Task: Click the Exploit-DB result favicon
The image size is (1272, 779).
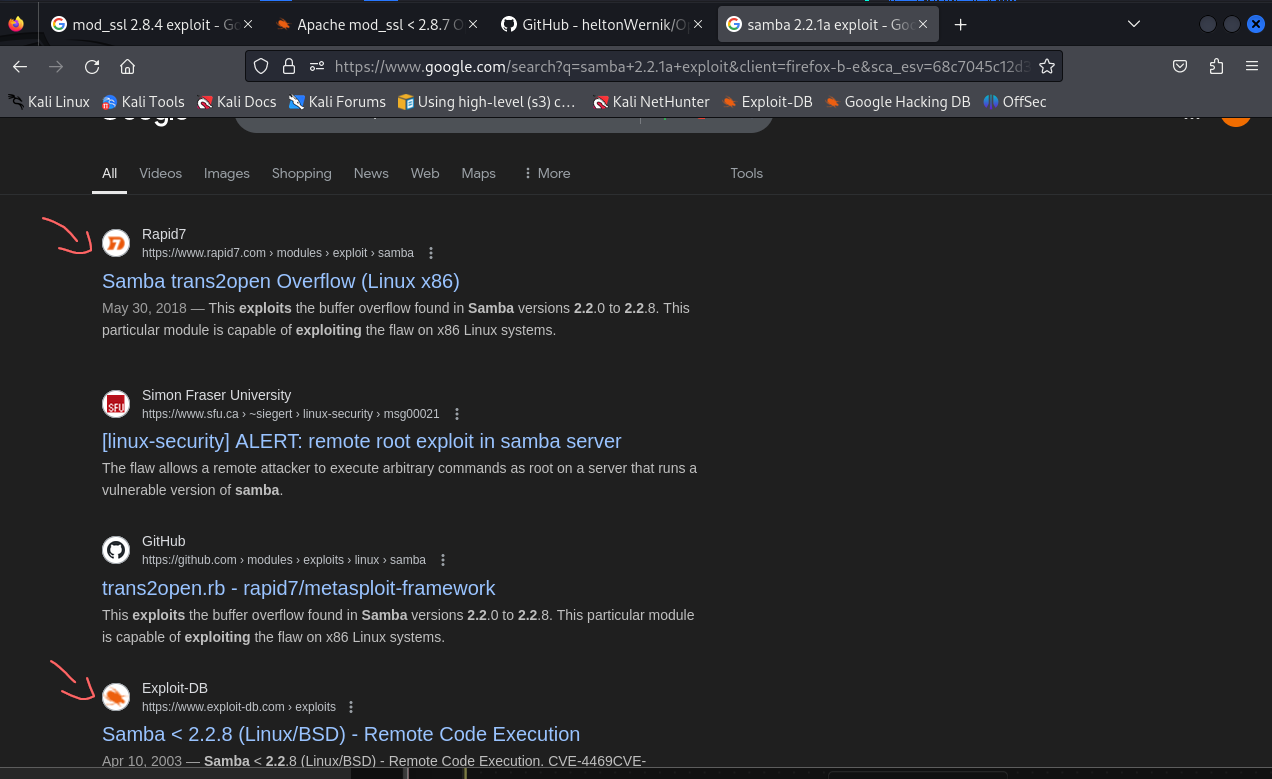Action: (116, 697)
